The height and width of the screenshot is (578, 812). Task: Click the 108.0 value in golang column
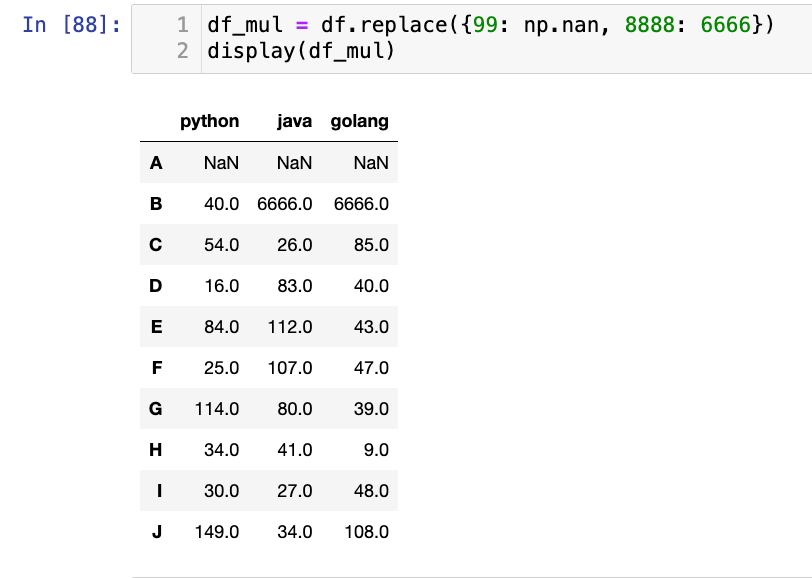366,531
